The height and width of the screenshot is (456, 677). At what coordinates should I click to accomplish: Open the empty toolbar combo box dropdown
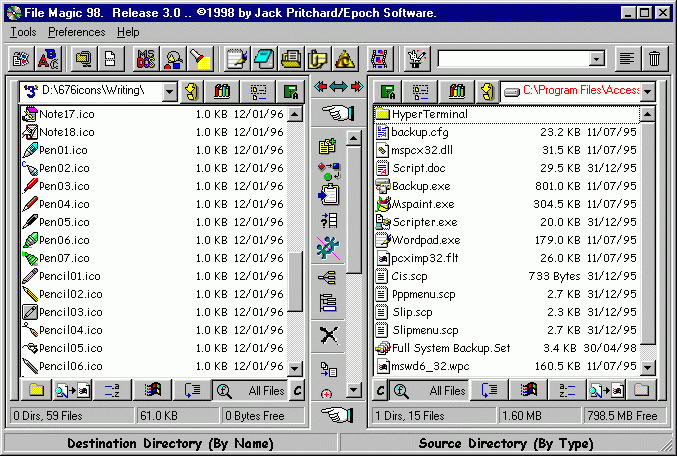coord(597,59)
